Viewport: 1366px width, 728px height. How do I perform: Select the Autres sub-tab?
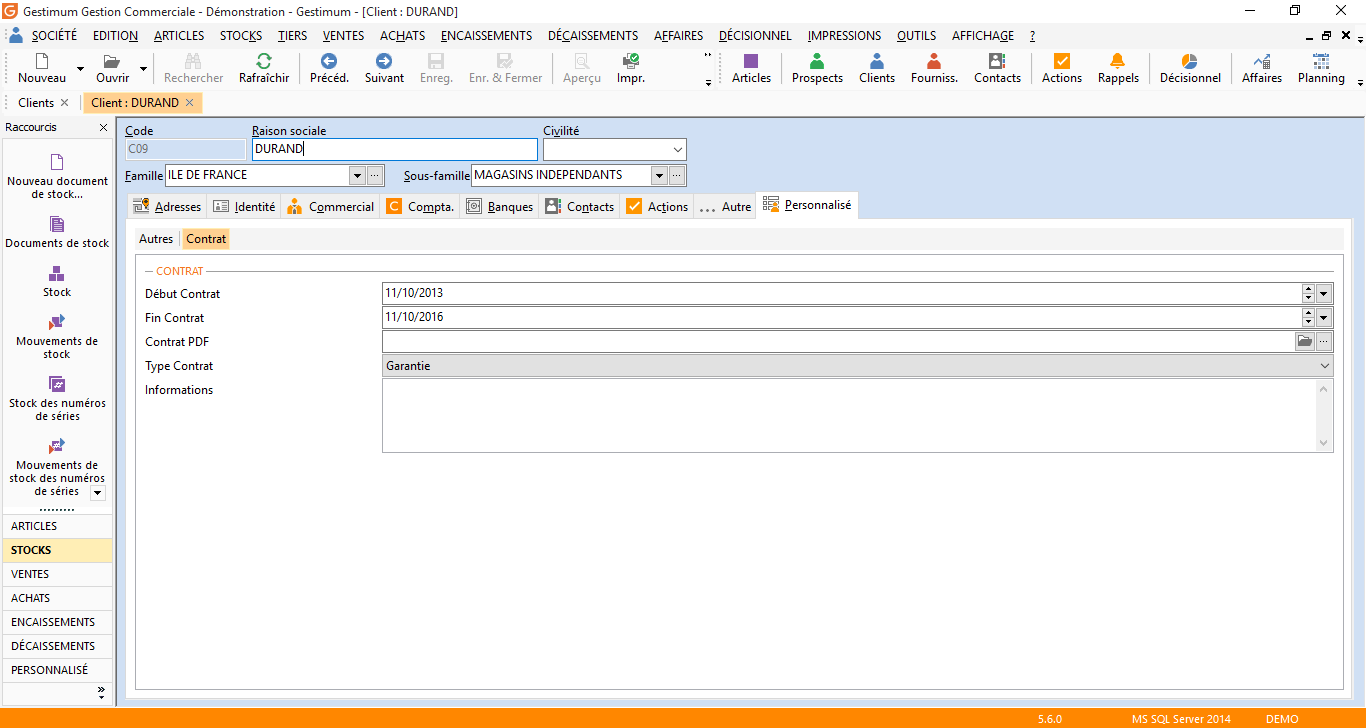[156, 239]
